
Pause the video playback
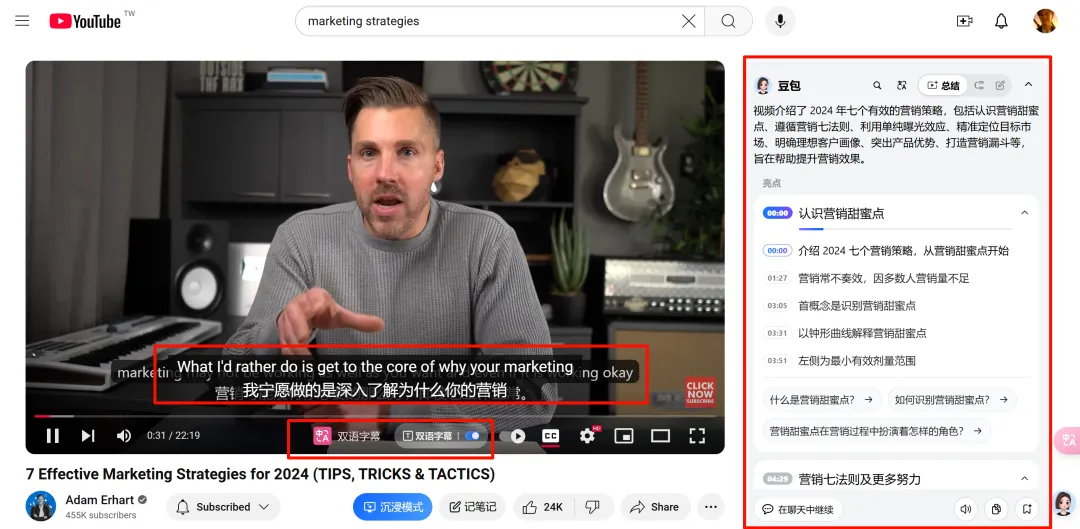(x=52, y=436)
